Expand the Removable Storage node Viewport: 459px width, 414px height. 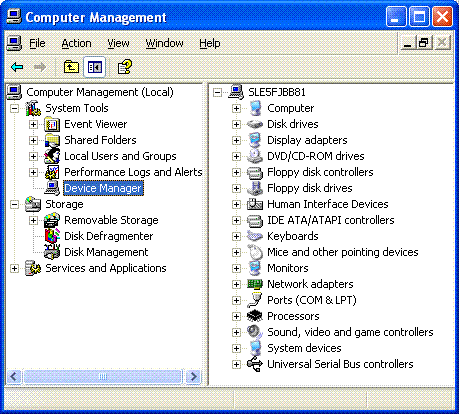coord(33,220)
